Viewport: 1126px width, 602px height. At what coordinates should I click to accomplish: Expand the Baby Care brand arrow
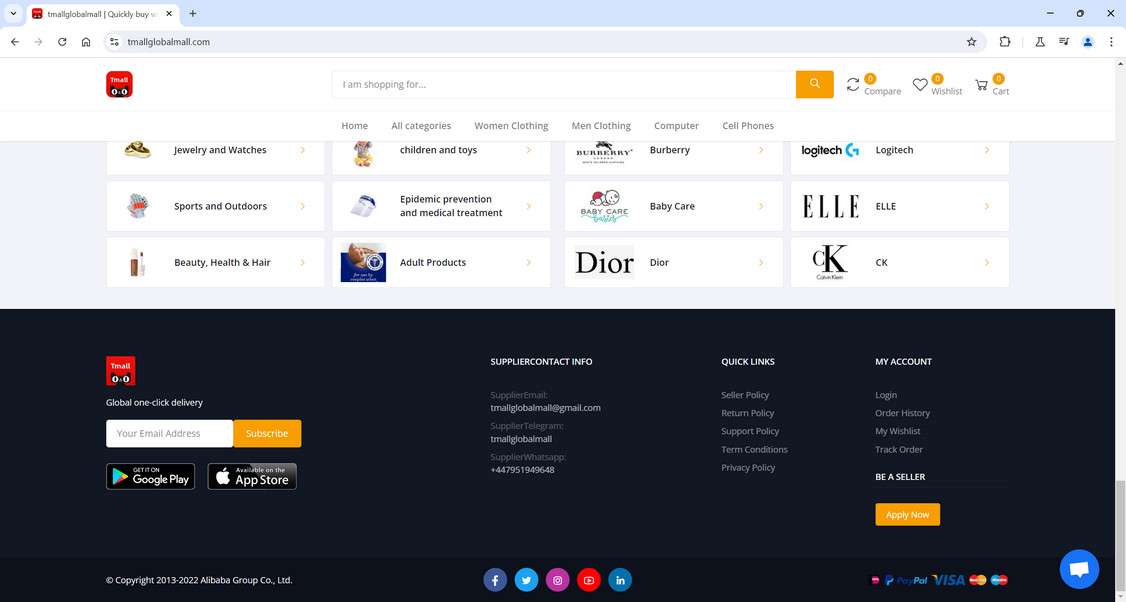[x=761, y=206]
